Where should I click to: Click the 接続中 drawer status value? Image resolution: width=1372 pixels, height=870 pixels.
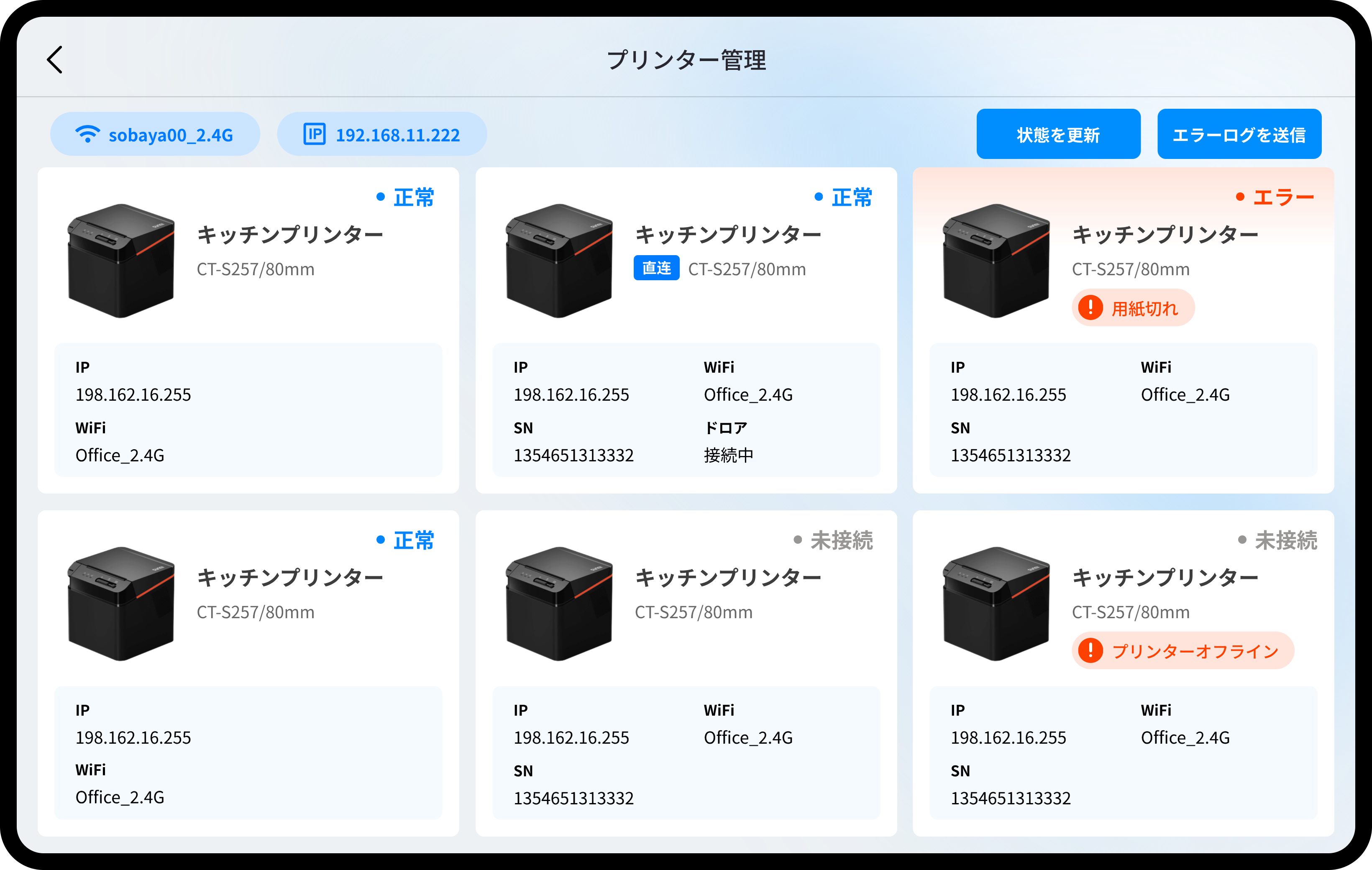click(729, 455)
